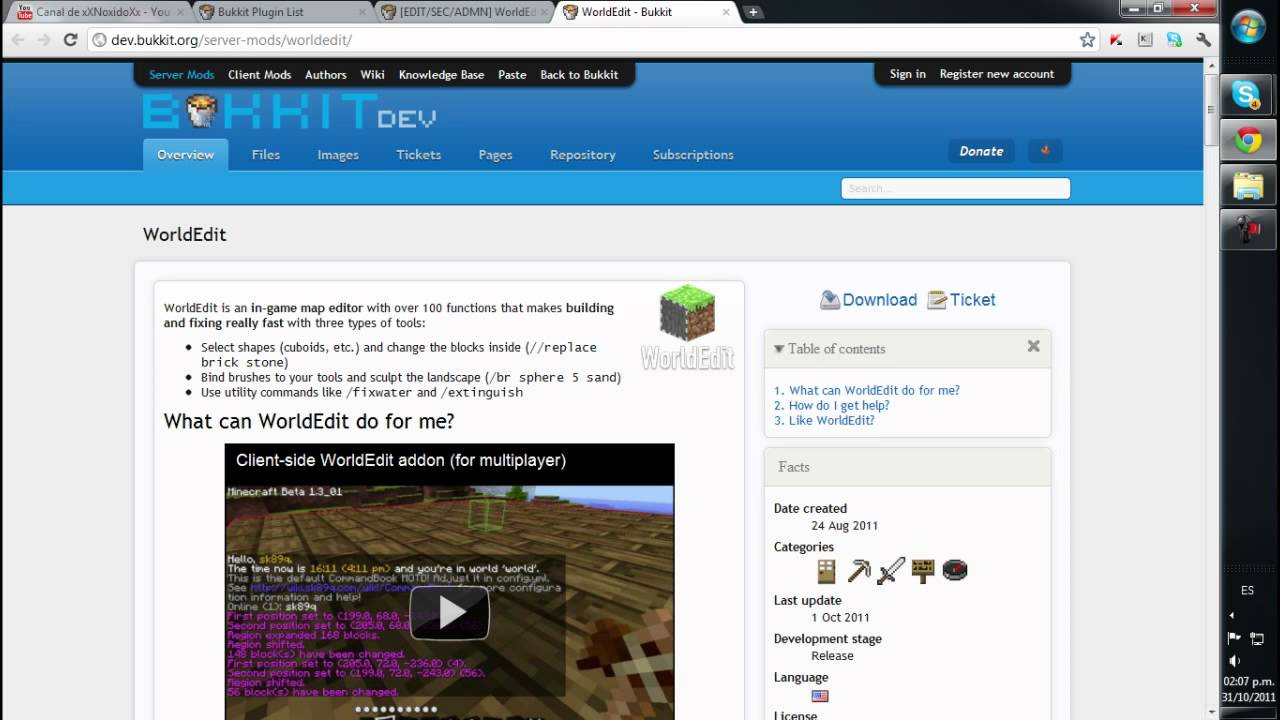Click the volume speaker tray icon
Image resolution: width=1280 pixels, height=720 pixels.
[x=1234, y=660]
